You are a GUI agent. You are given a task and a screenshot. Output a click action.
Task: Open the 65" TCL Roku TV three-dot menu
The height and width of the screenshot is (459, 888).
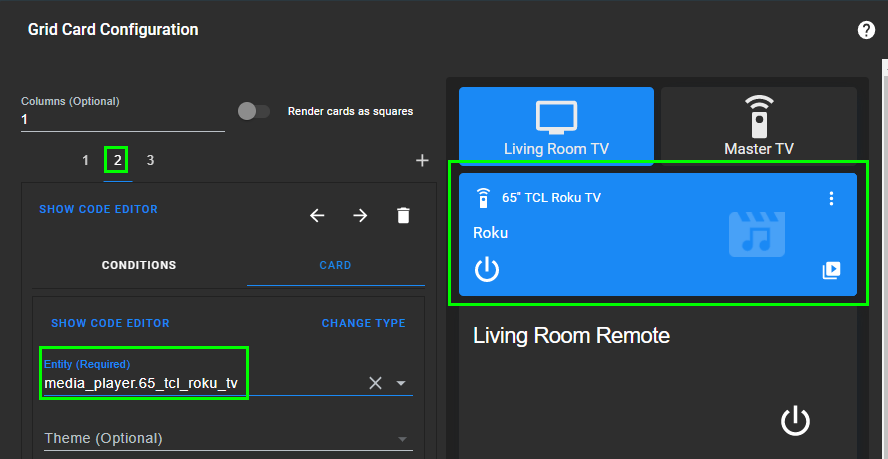coord(831,198)
